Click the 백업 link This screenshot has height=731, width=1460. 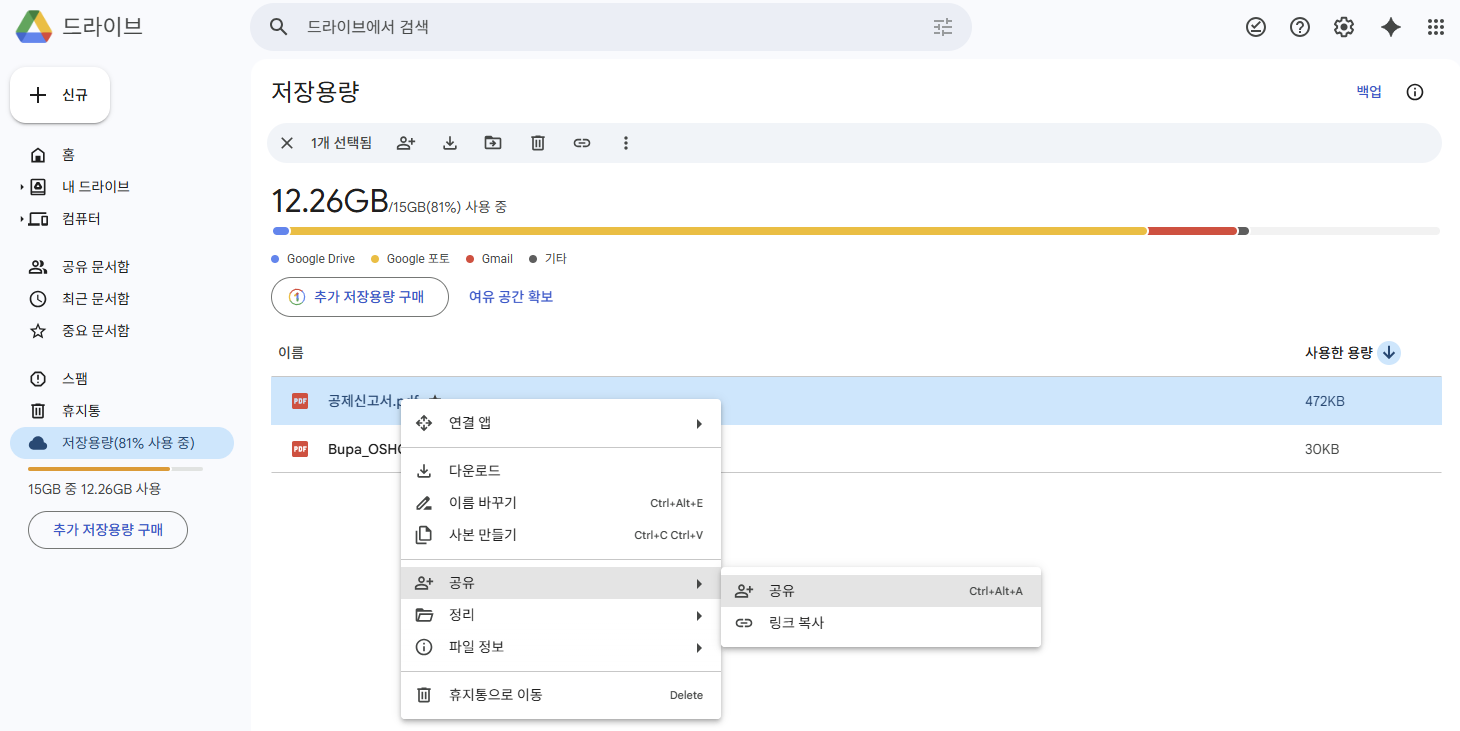1369,92
